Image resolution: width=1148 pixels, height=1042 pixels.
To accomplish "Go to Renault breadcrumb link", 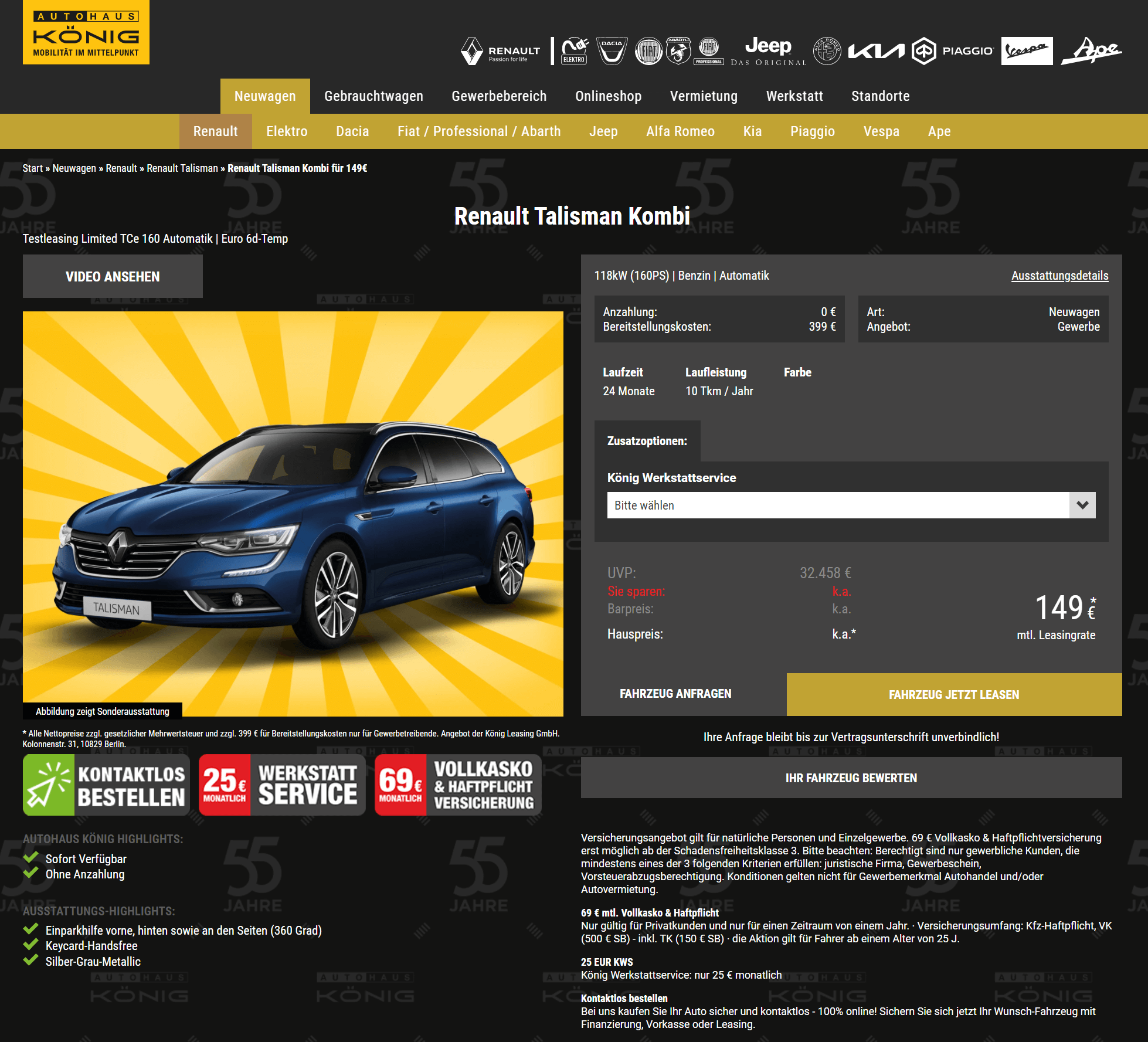I will pos(121,168).
